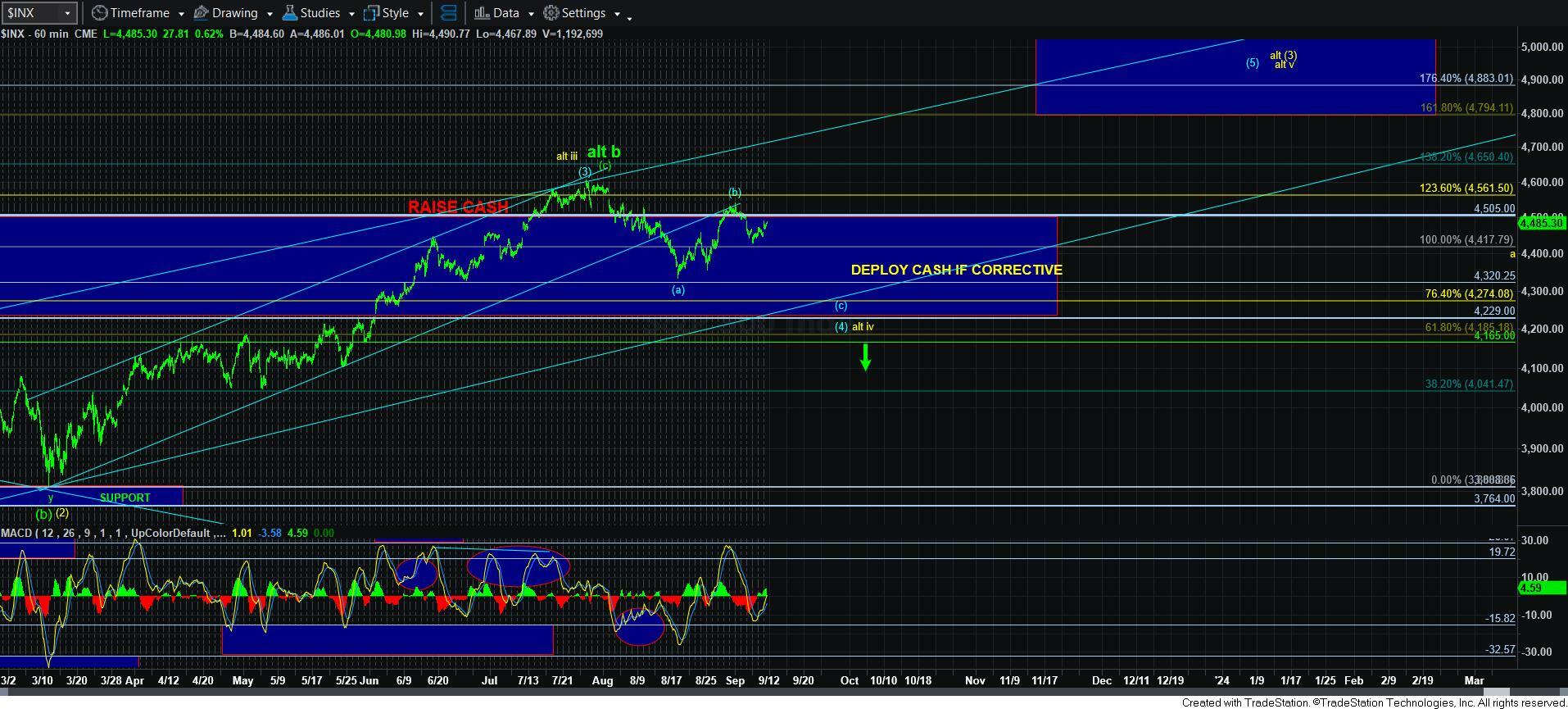1568x709 pixels.
Task: Select the "DEPLOY CASH IF CORRECTIVE" annotation
Action: 957,270
